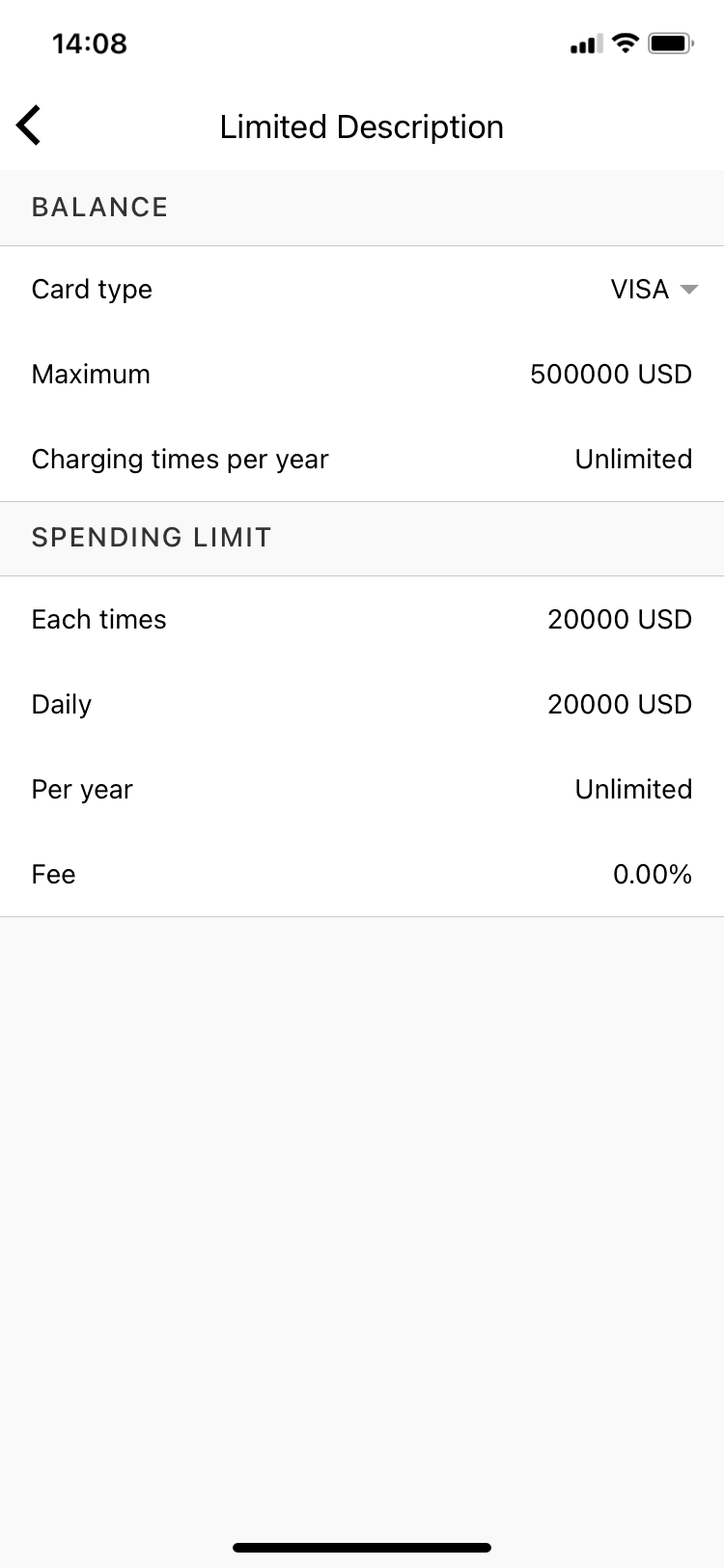Tap the Per year Unlimited value

point(633,790)
